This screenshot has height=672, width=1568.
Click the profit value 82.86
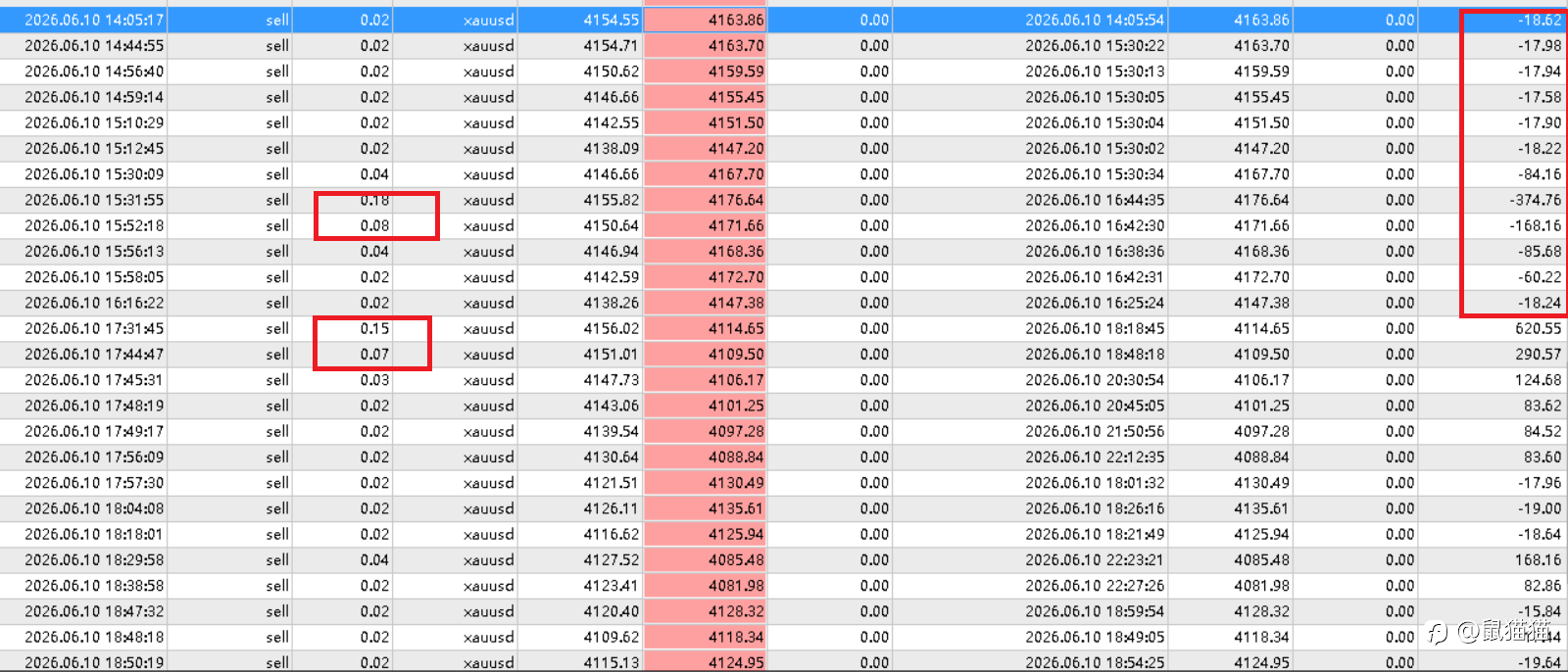point(1543,586)
